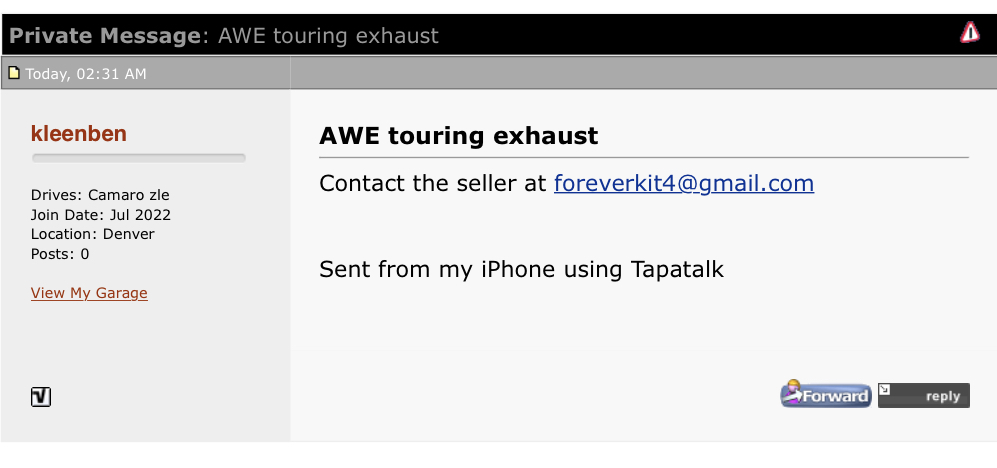Screen dimensions: 997x468
Task: Click the reputation bar under kleenben
Action: 138,158
